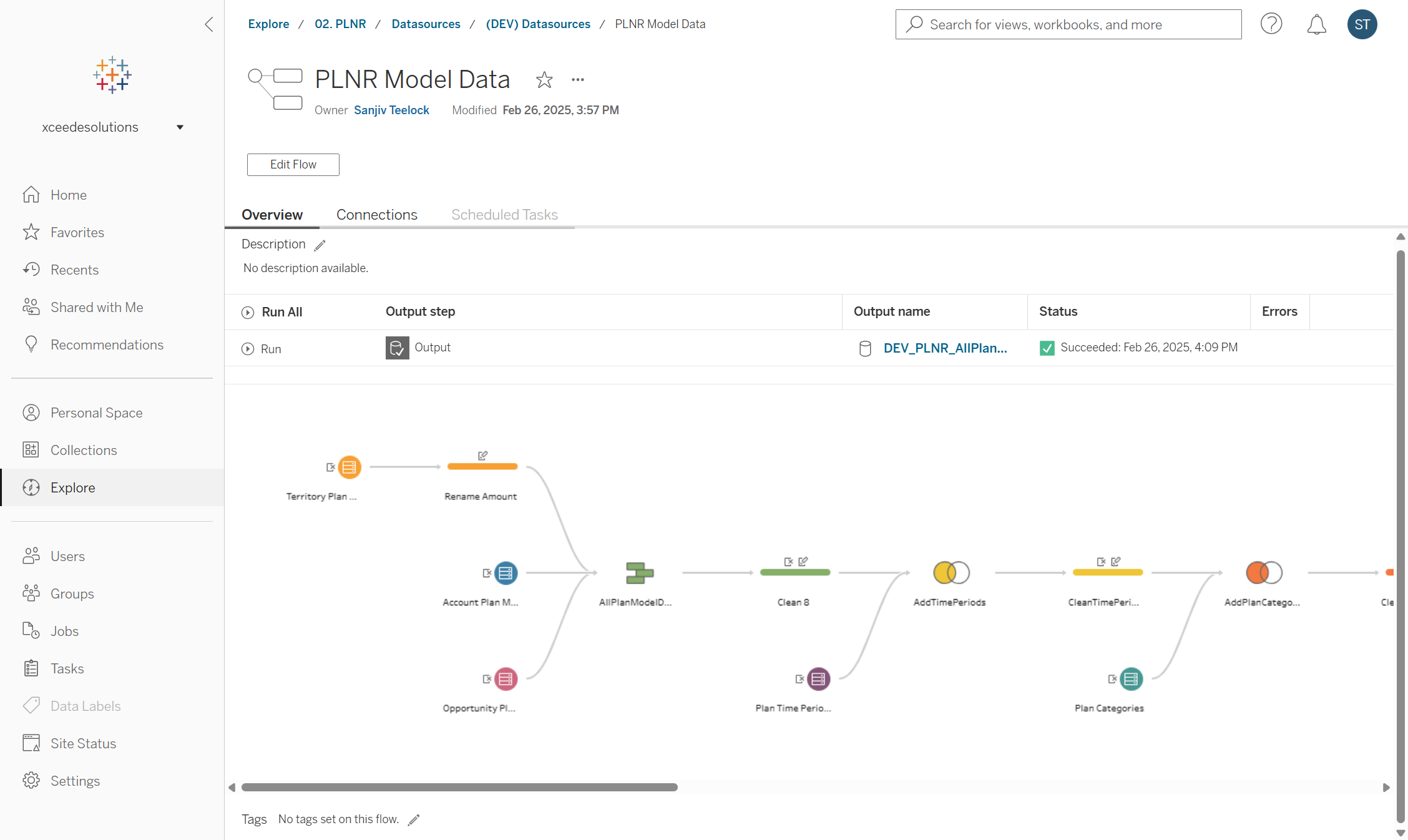Select Account Plan M... input node
This screenshot has height=840, width=1408.
point(506,573)
